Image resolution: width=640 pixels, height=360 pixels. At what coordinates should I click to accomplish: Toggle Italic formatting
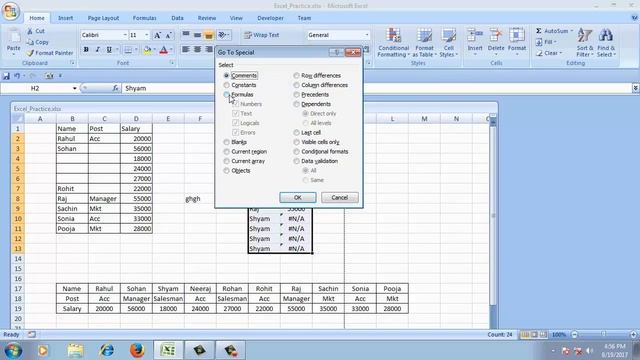[98, 50]
